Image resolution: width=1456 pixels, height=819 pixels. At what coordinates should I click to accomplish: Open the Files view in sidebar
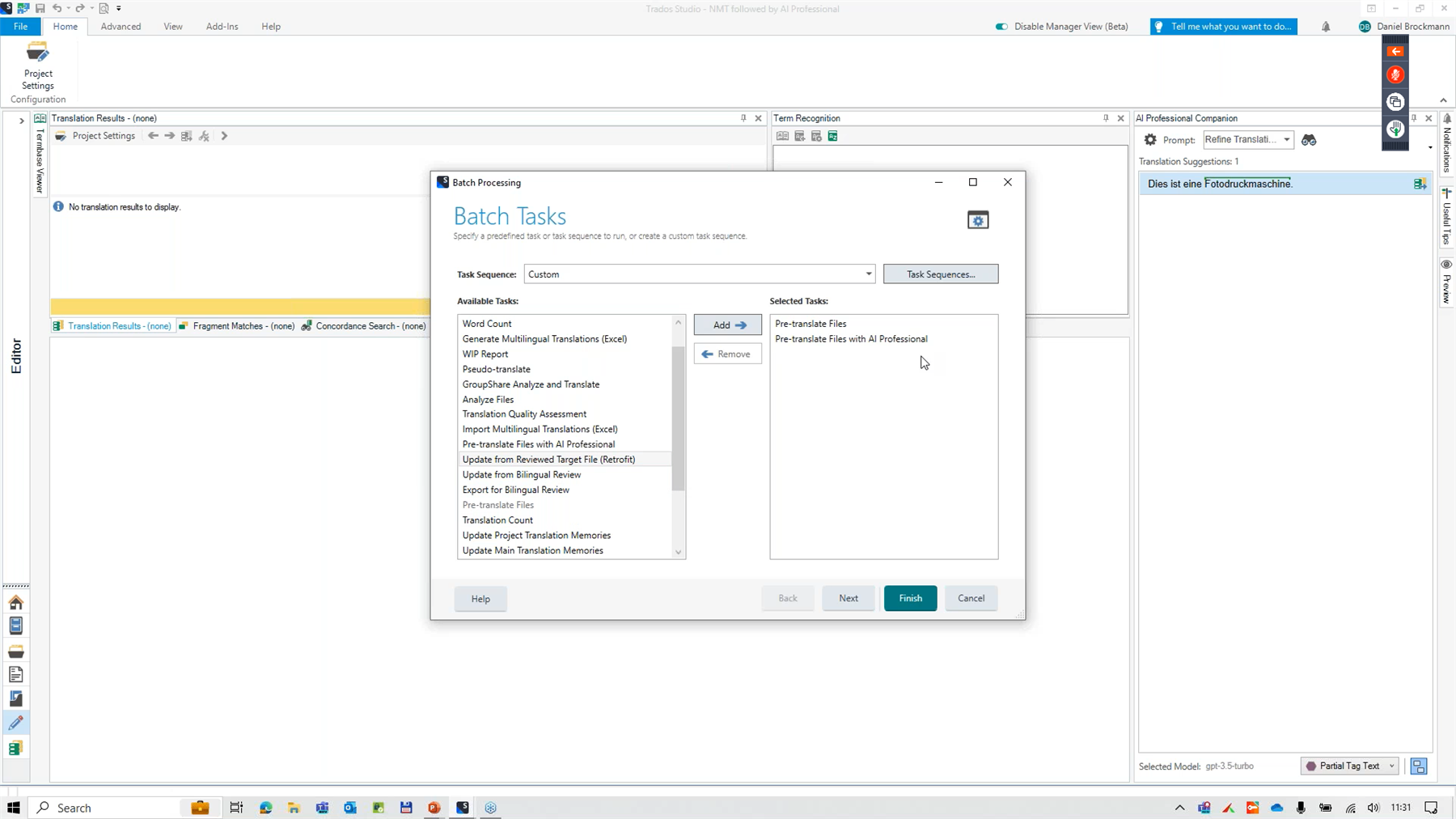pos(16,651)
